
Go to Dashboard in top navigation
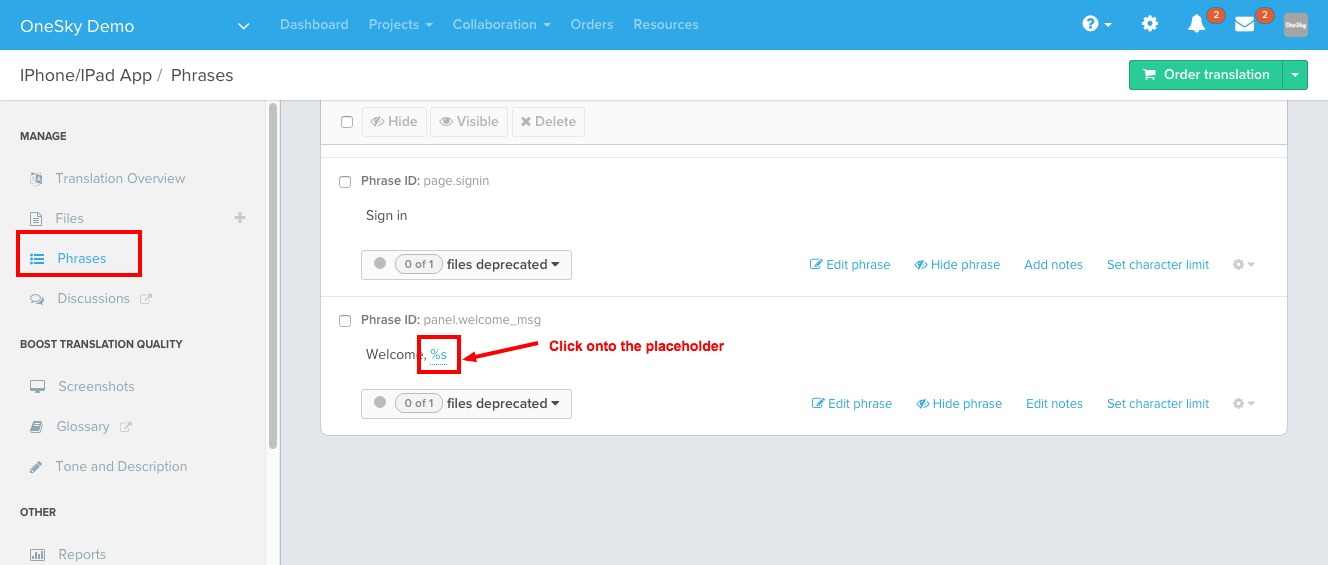pyautogui.click(x=314, y=24)
